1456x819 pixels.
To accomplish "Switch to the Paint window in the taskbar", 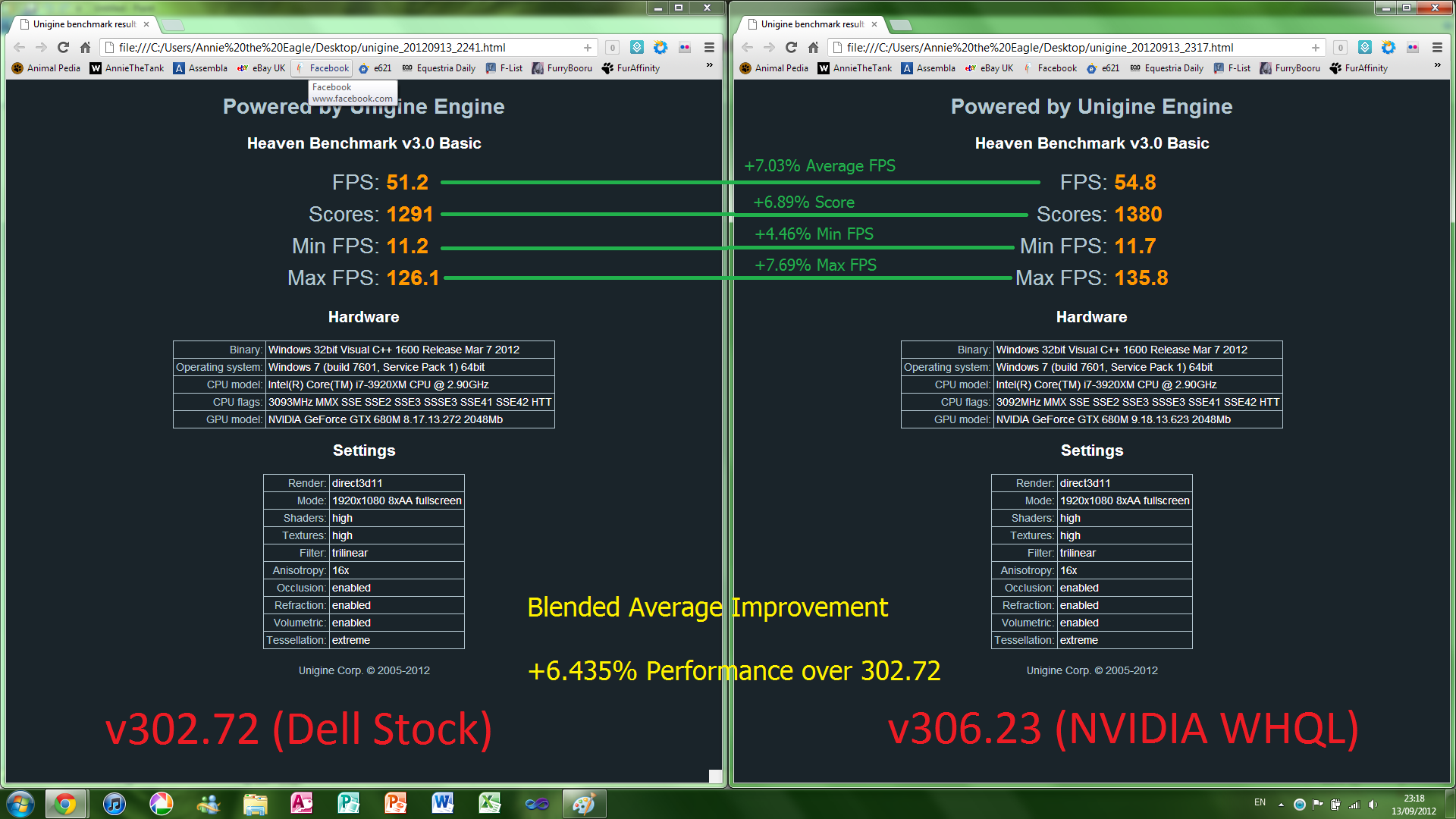I will (584, 804).
